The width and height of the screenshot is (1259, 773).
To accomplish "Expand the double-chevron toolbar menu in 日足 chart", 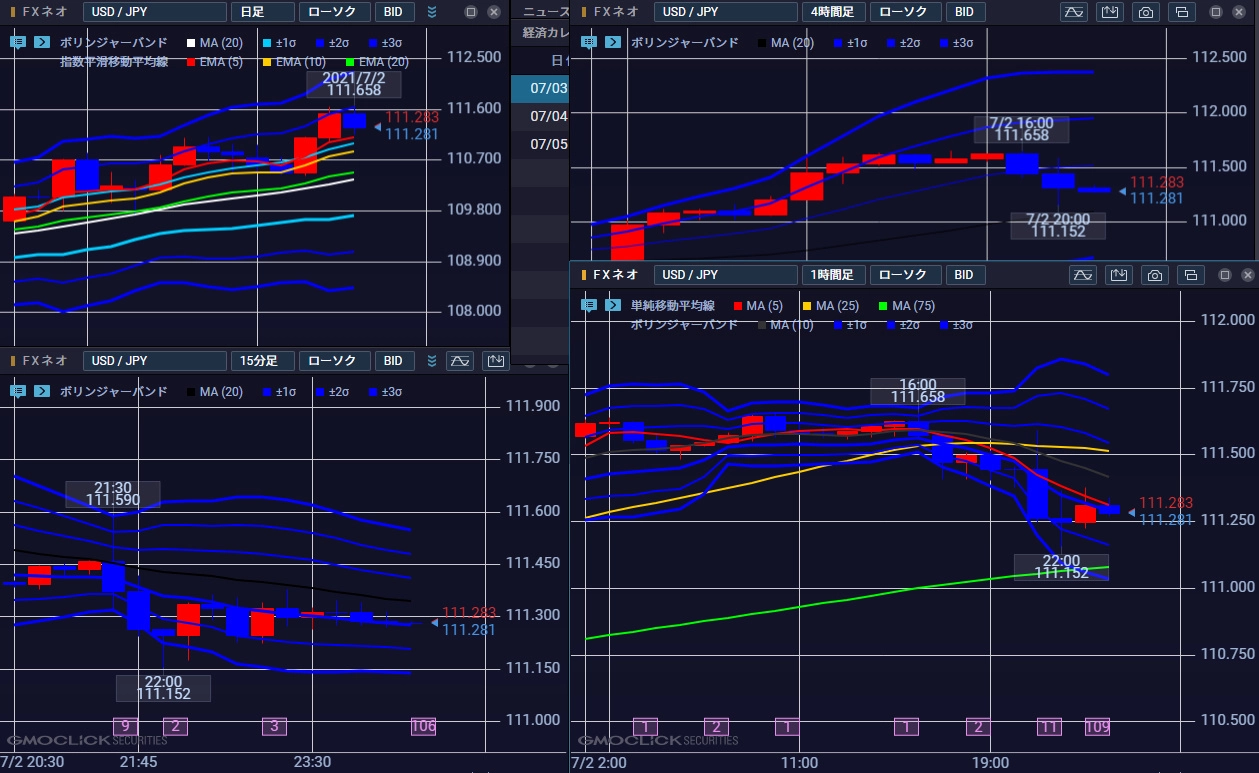I will 432,12.
